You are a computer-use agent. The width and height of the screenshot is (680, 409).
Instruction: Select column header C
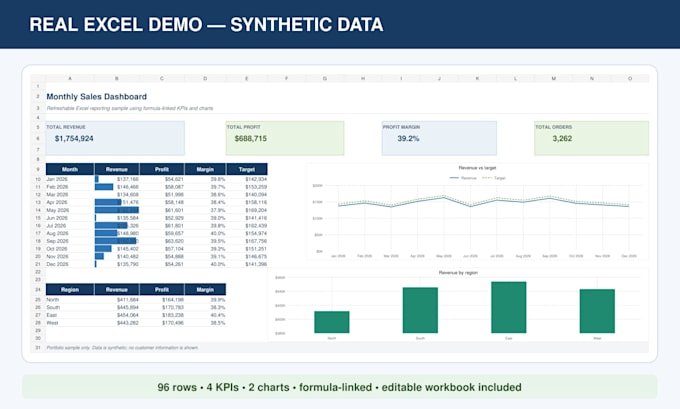point(162,79)
